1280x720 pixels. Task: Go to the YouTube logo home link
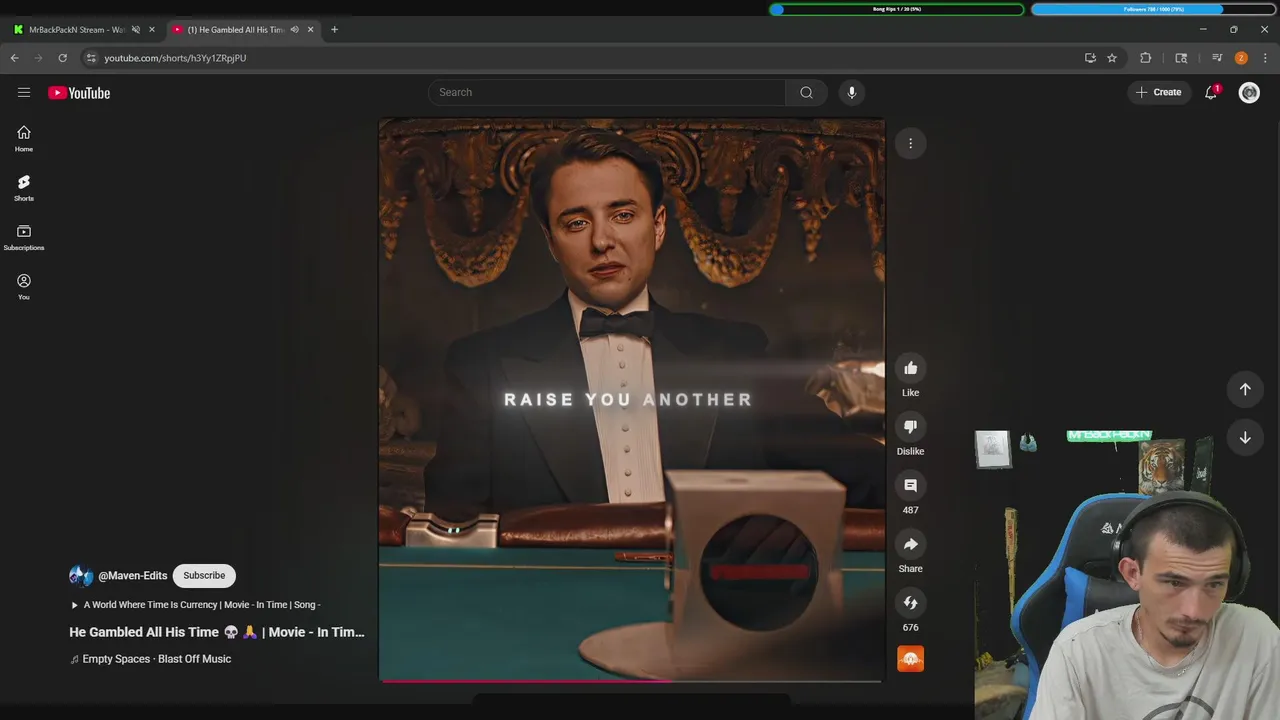[79, 93]
